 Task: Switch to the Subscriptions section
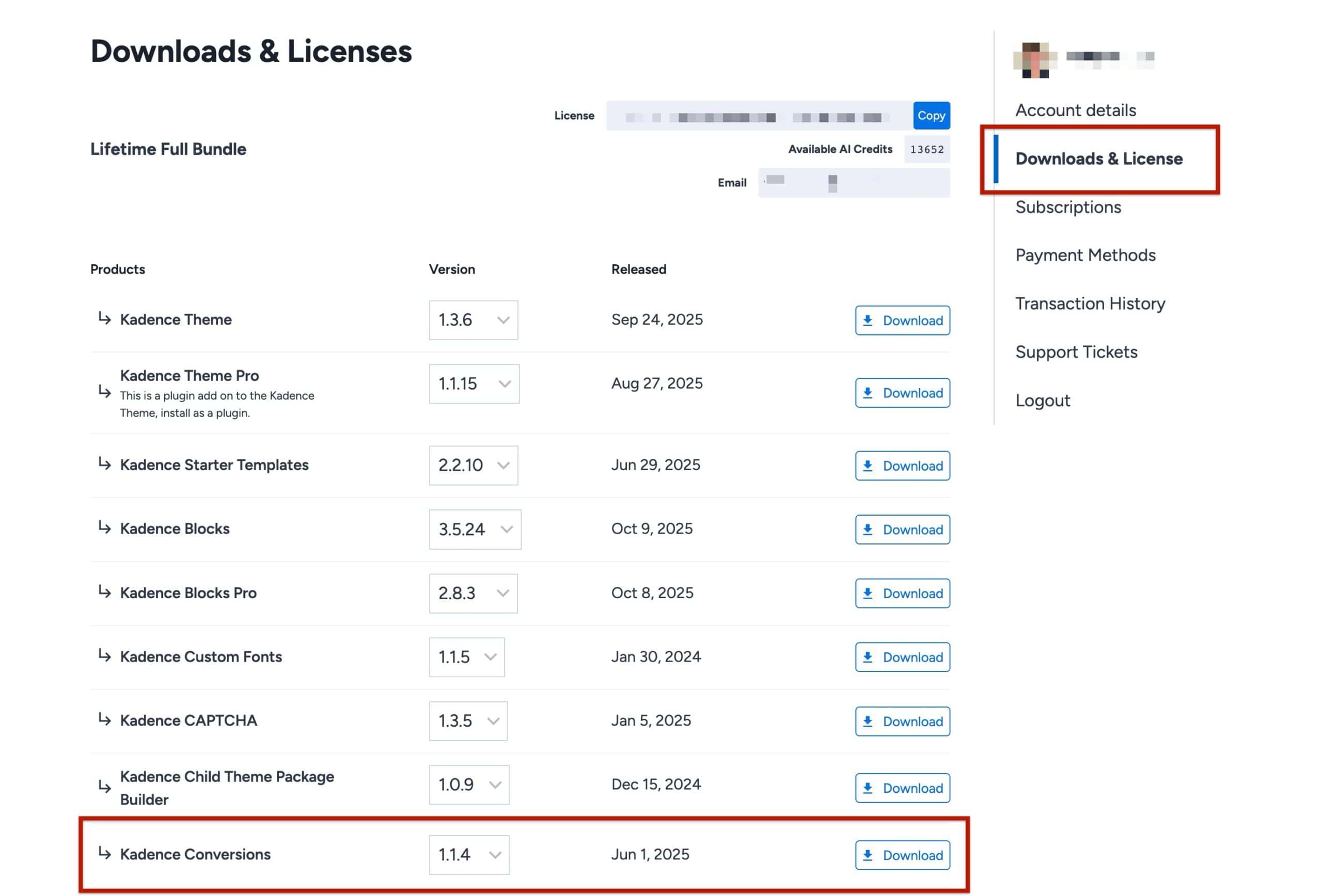pyautogui.click(x=1068, y=207)
